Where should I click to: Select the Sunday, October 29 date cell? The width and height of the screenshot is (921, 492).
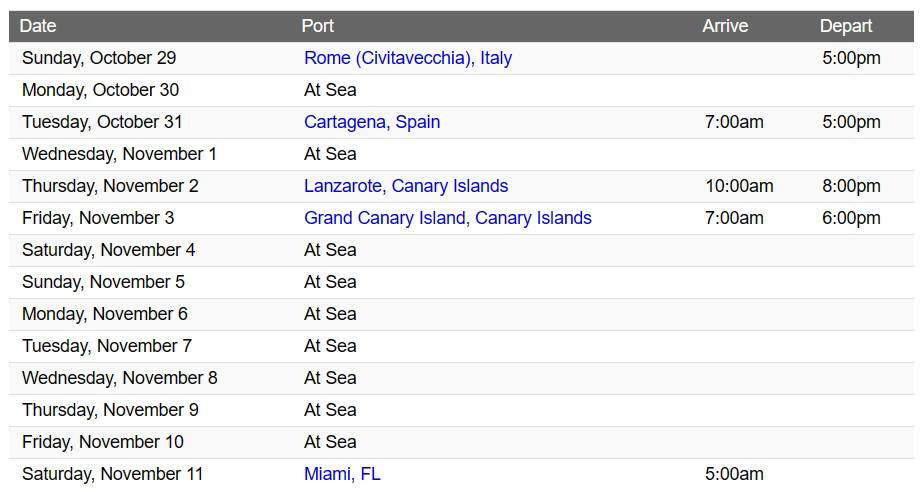99,58
